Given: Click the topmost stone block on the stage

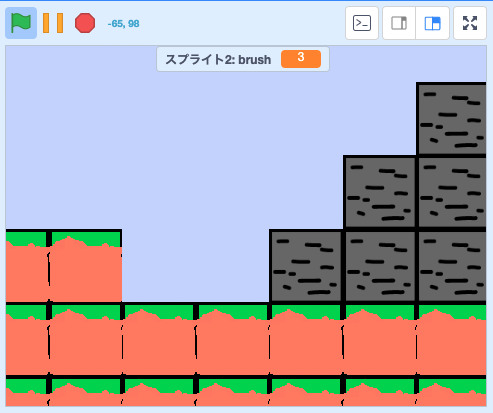Looking at the screenshot, I should (x=451, y=118).
